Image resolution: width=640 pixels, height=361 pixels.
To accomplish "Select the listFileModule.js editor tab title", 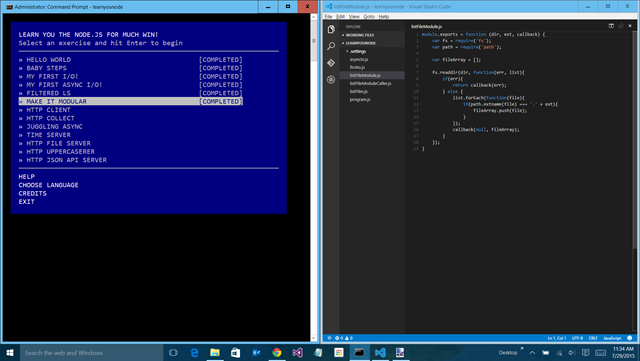I will pyautogui.click(x=426, y=27).
